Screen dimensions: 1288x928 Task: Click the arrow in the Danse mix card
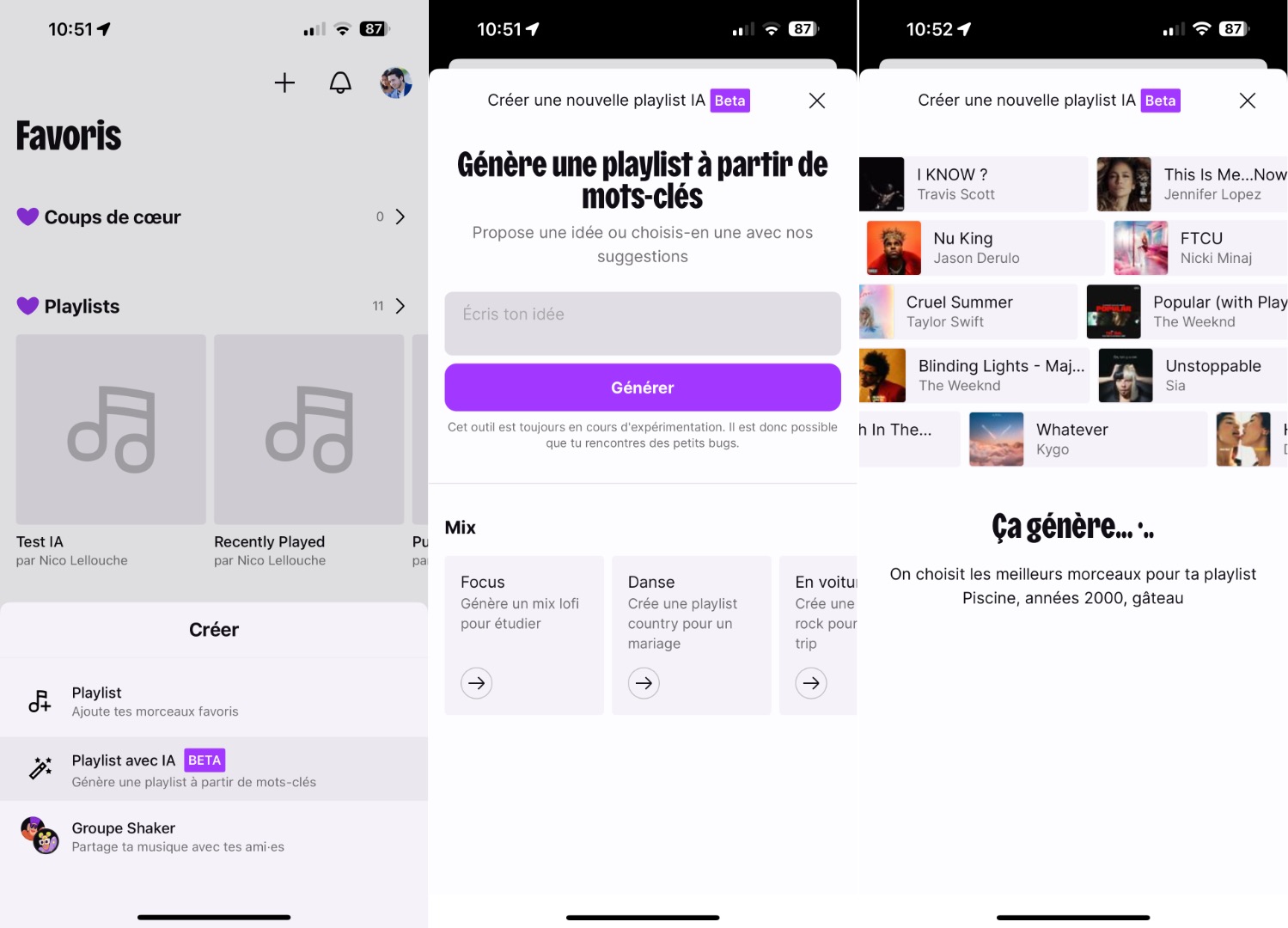tap(644, 683)
